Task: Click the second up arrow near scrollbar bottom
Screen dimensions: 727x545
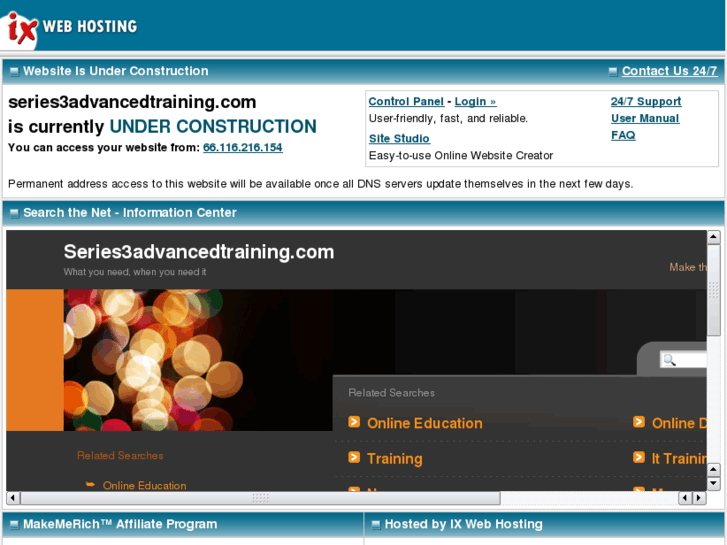Action: (x=714, y=470)
